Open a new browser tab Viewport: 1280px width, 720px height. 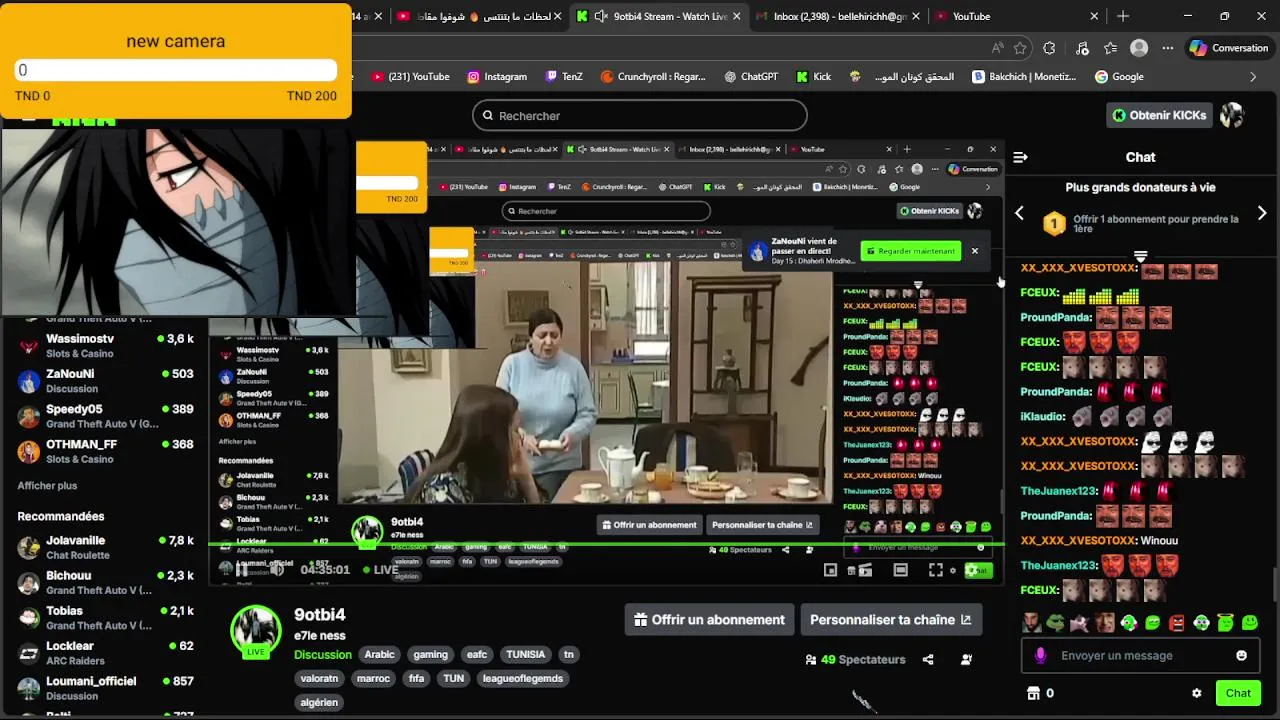[1123, 16]
